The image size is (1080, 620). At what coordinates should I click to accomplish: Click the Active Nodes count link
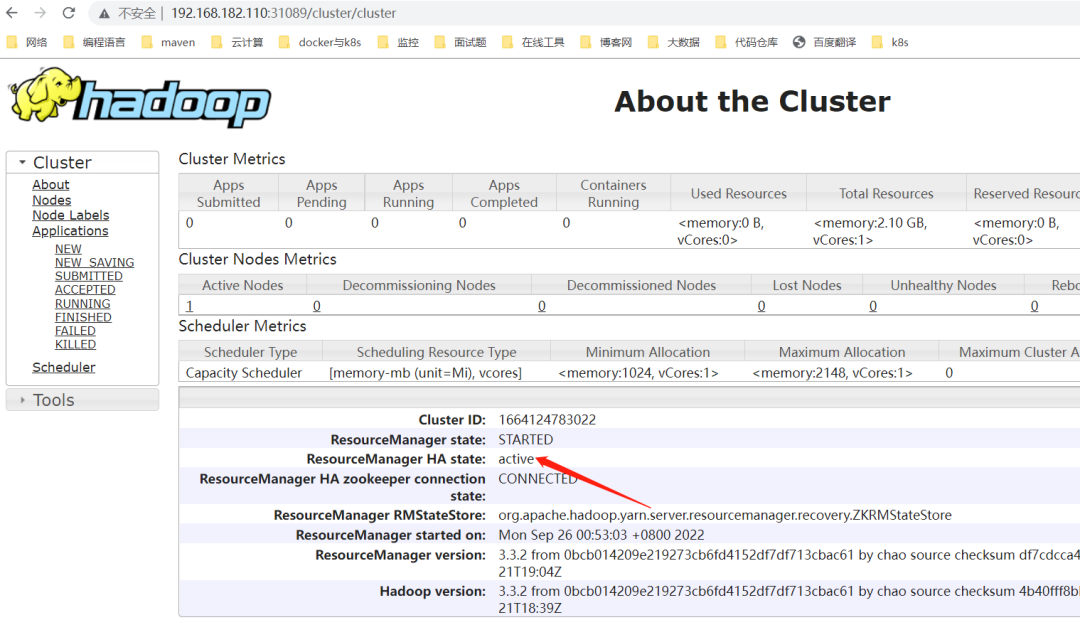click(x=189, y=306)
